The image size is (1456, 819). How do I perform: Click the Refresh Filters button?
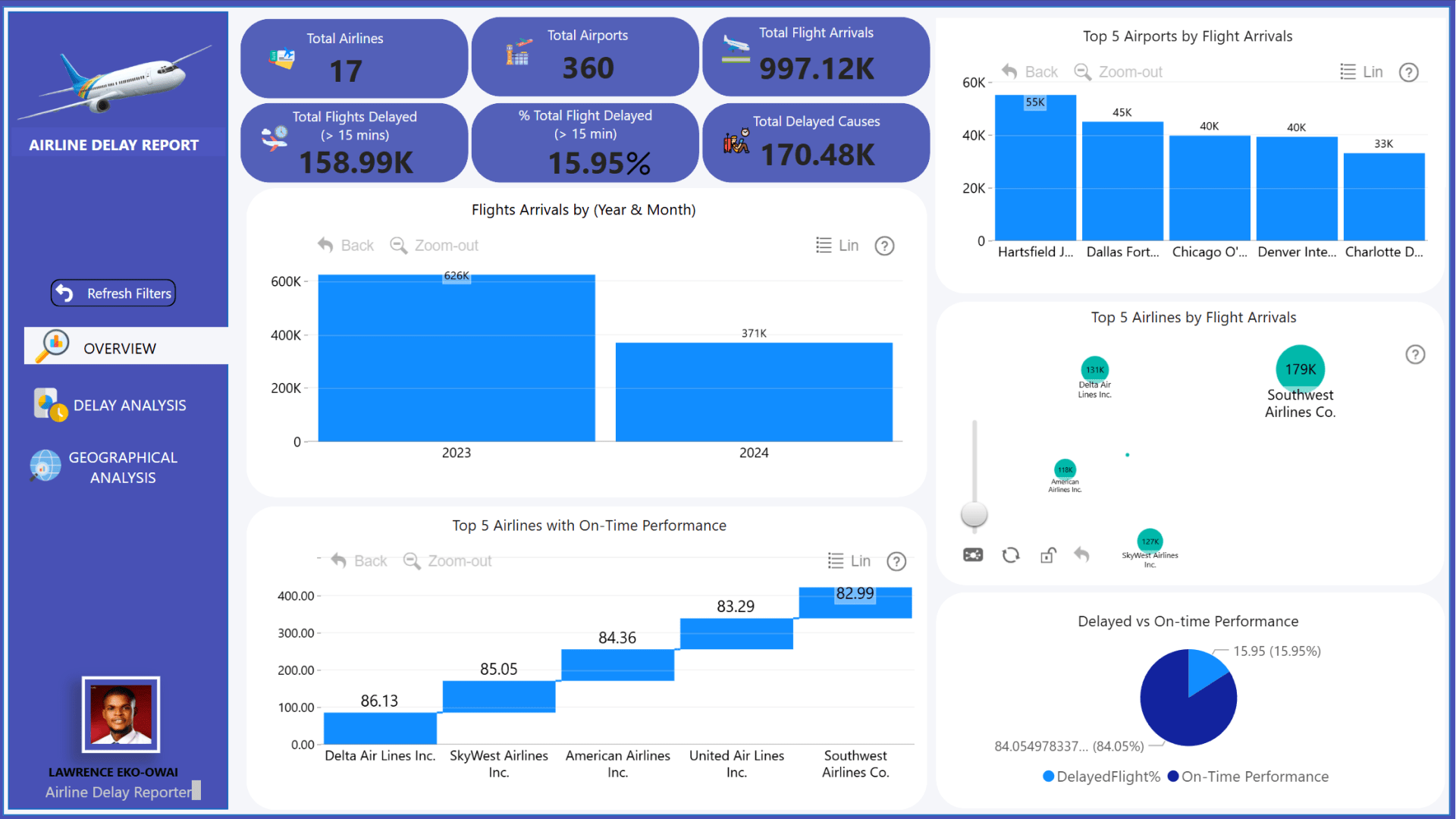[x=113, y=293]
